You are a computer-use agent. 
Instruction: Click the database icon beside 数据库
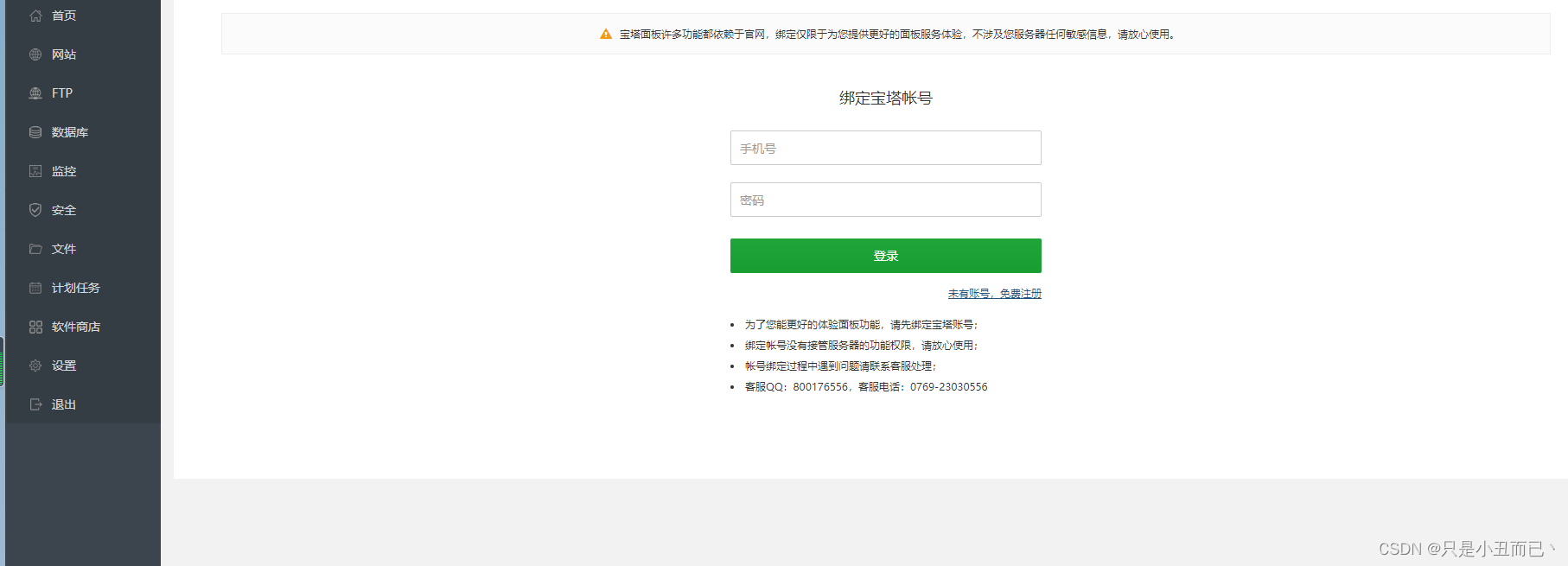click(x=35, y=132)
